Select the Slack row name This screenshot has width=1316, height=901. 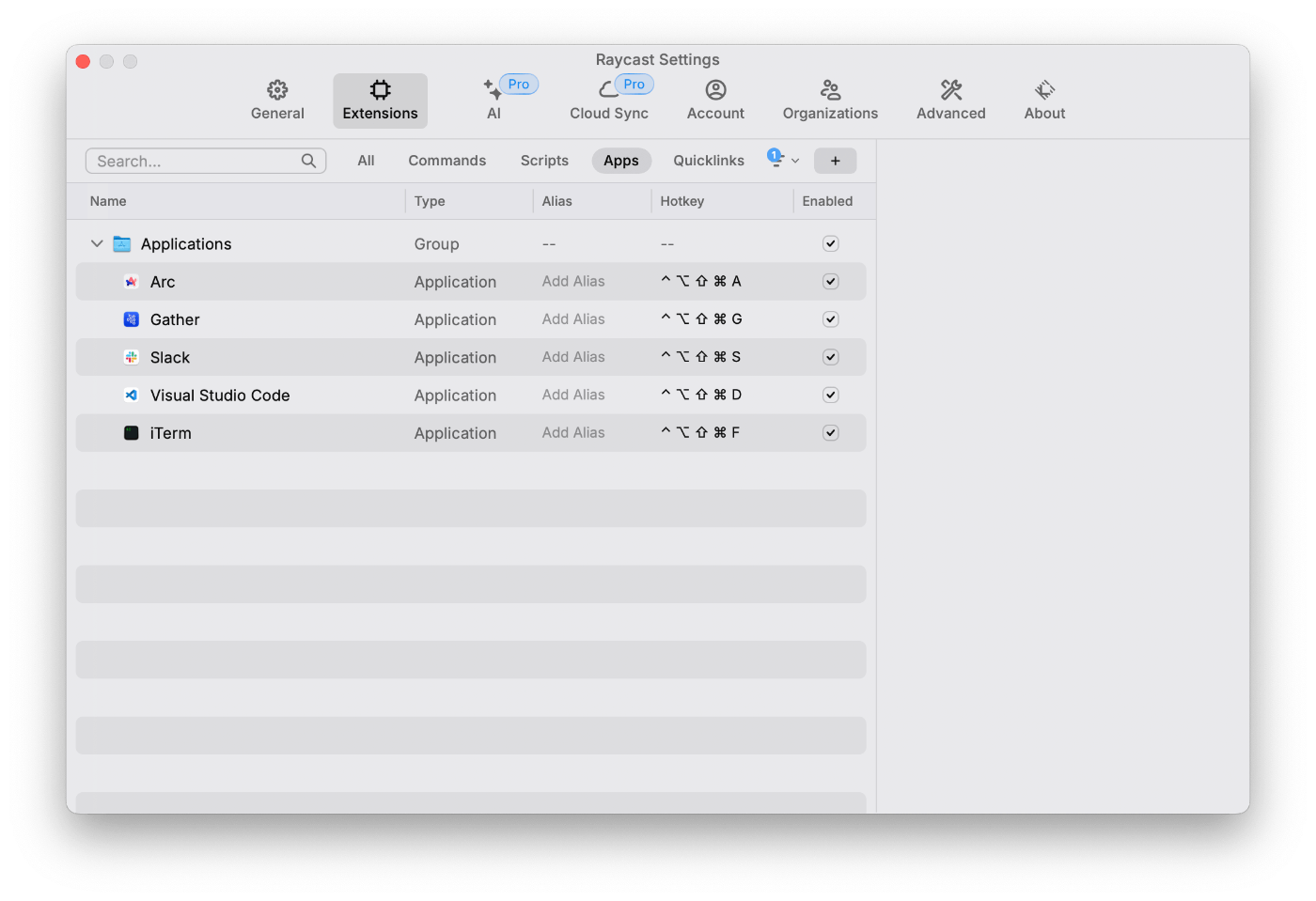pyautogui.click(x=170, y=358)
